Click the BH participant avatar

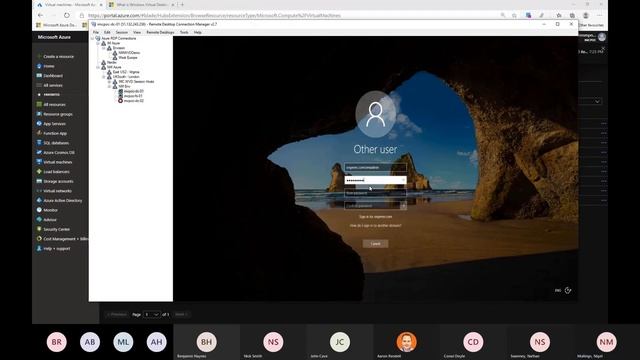point(207,342)
